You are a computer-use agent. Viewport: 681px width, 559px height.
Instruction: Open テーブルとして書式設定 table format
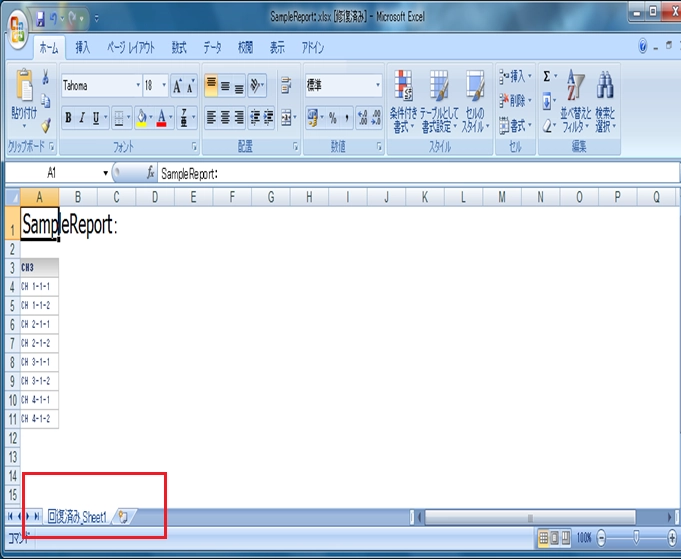point(439,102)
